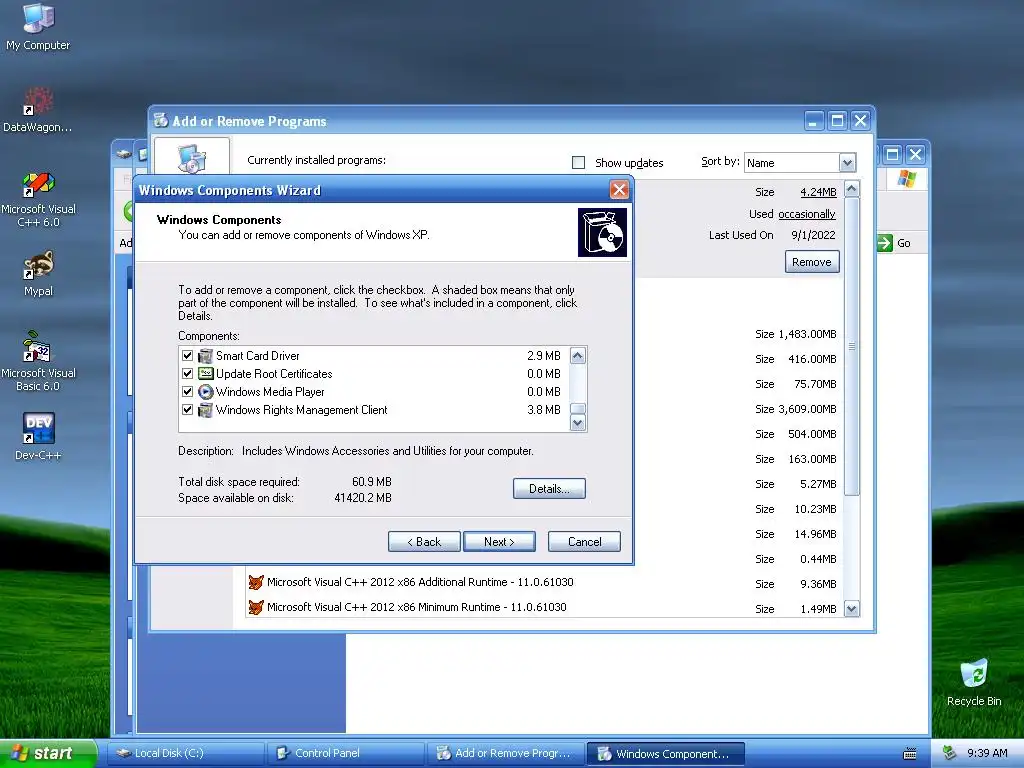This screenshot has height=768, width=1024.
Task: Switch to Control Panel taskbar item
Action: pos(346,753)
